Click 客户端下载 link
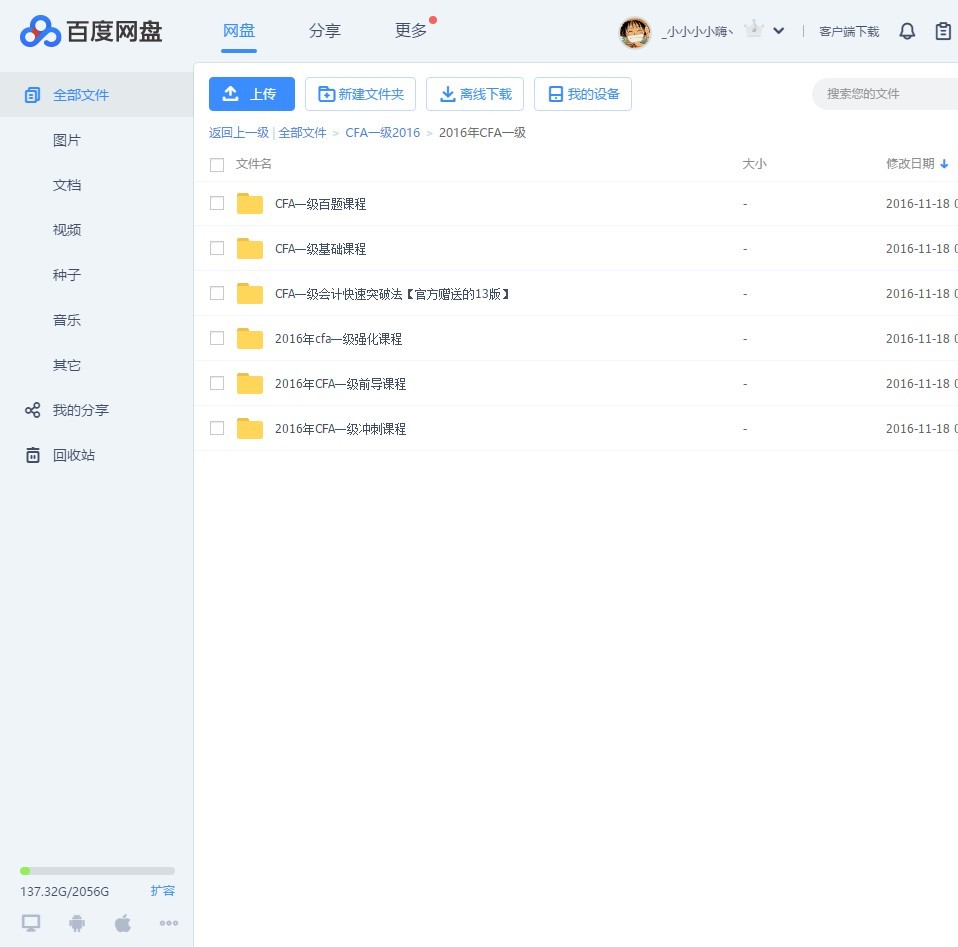The height and width of the screenshot is (947, 958). click(x=849, y=32)
